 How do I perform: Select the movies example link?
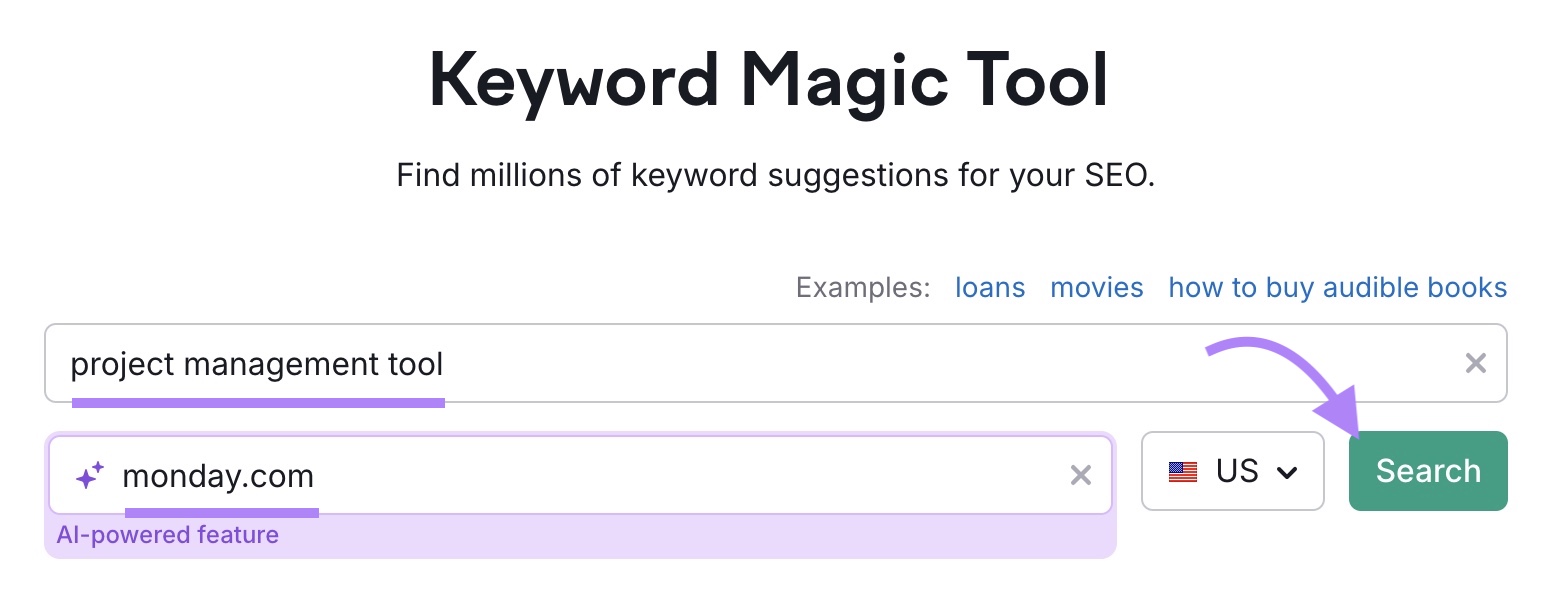[x=1096, y=288]
